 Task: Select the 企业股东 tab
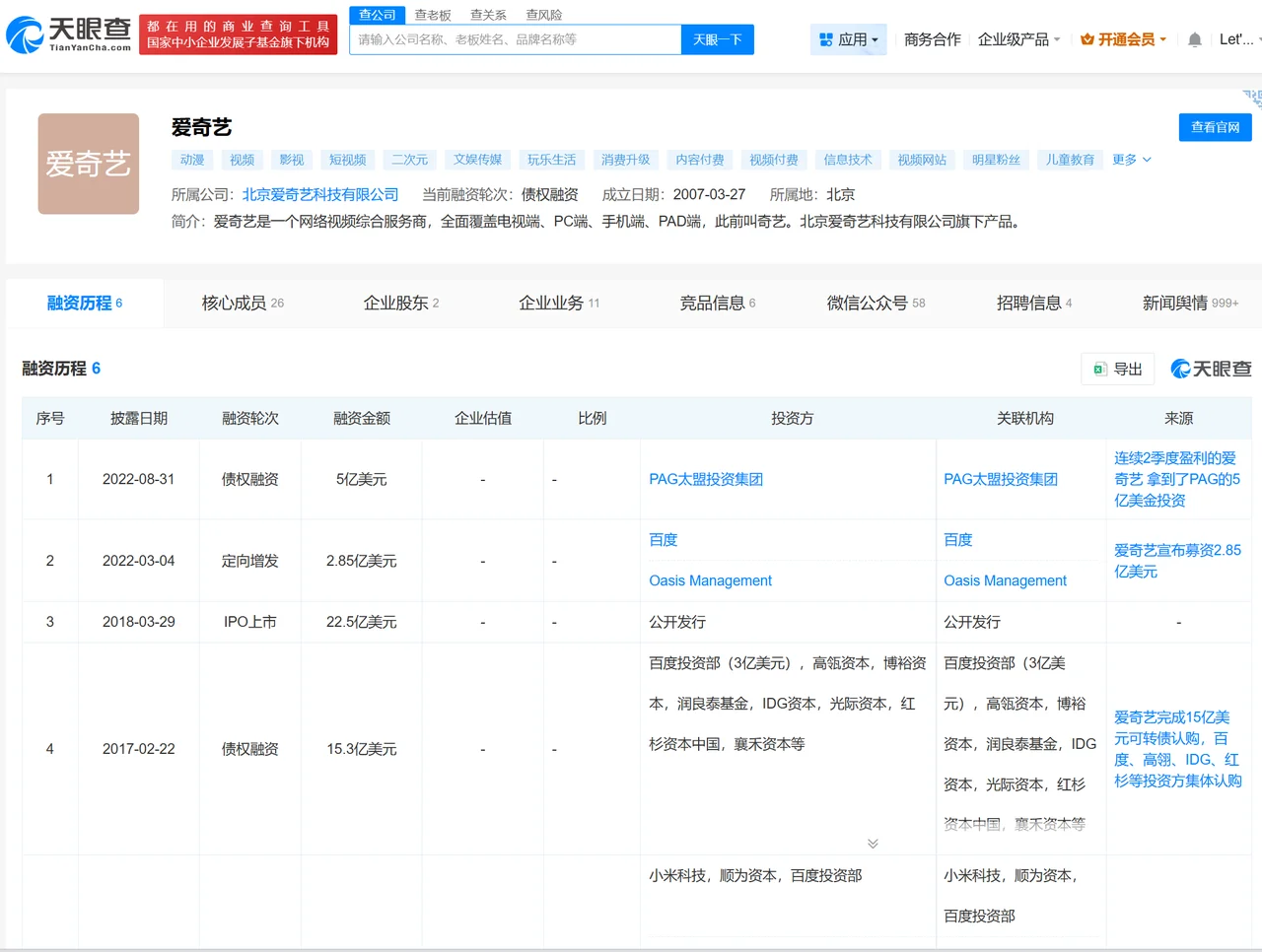(x=401, y=304)
